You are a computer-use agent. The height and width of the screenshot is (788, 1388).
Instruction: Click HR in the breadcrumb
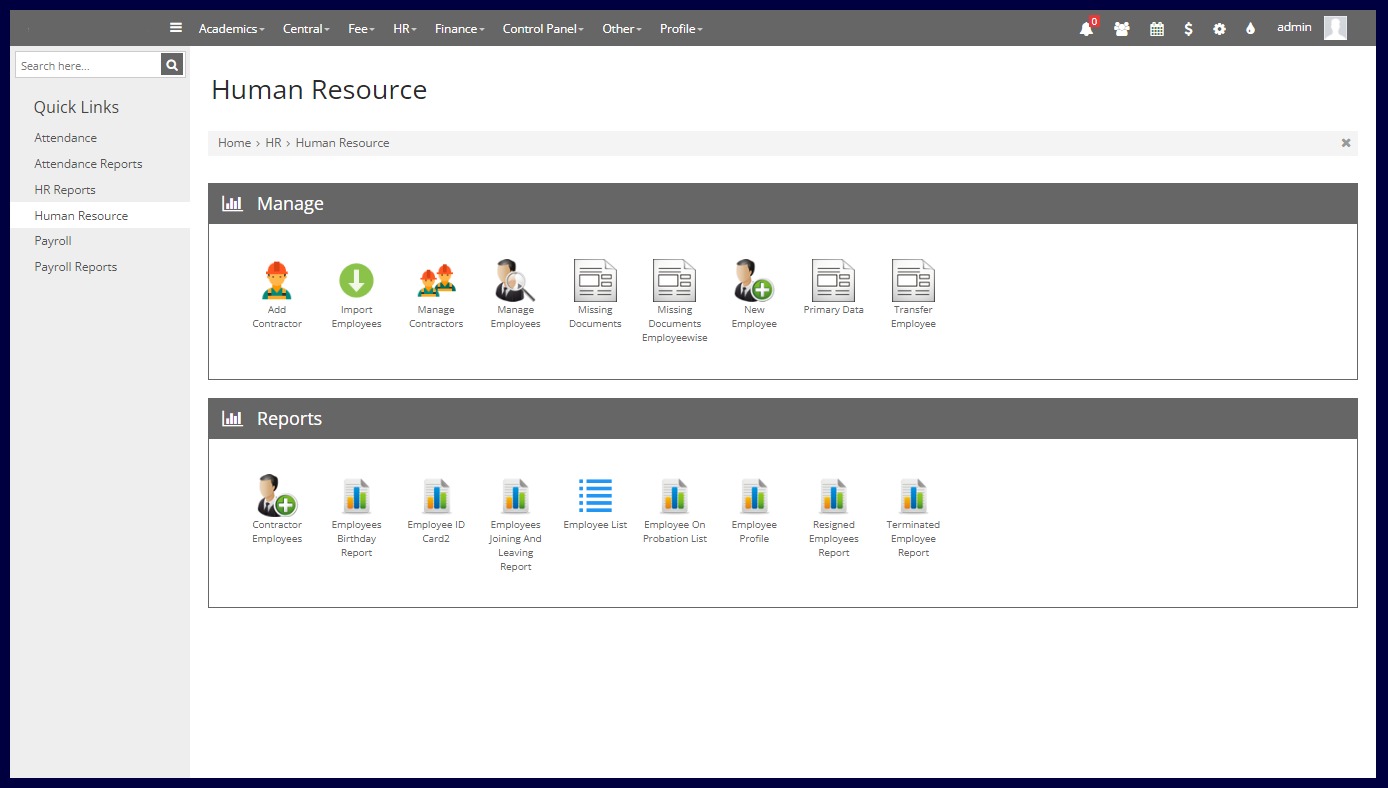pyautogui.click(x=273, y=143)
